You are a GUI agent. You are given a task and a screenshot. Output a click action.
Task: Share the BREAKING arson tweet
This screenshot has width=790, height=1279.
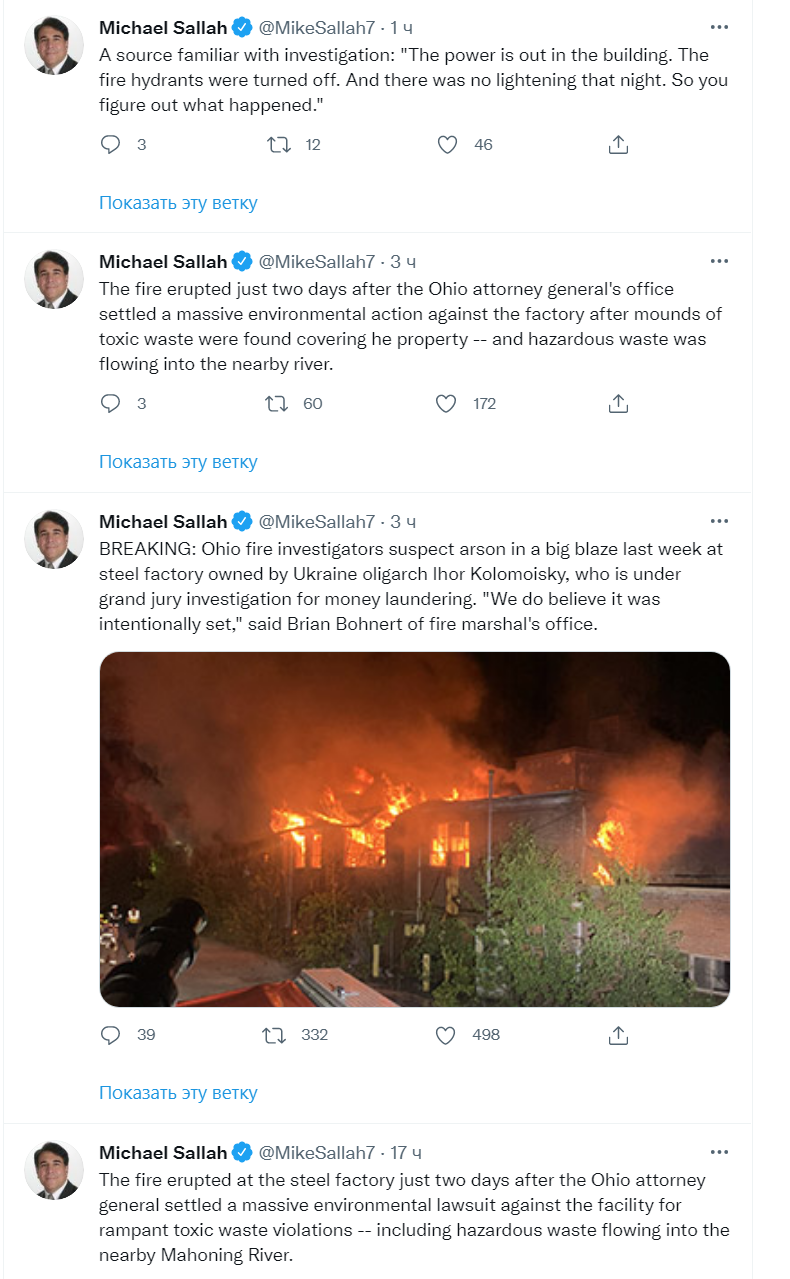tap(618, 1035)
